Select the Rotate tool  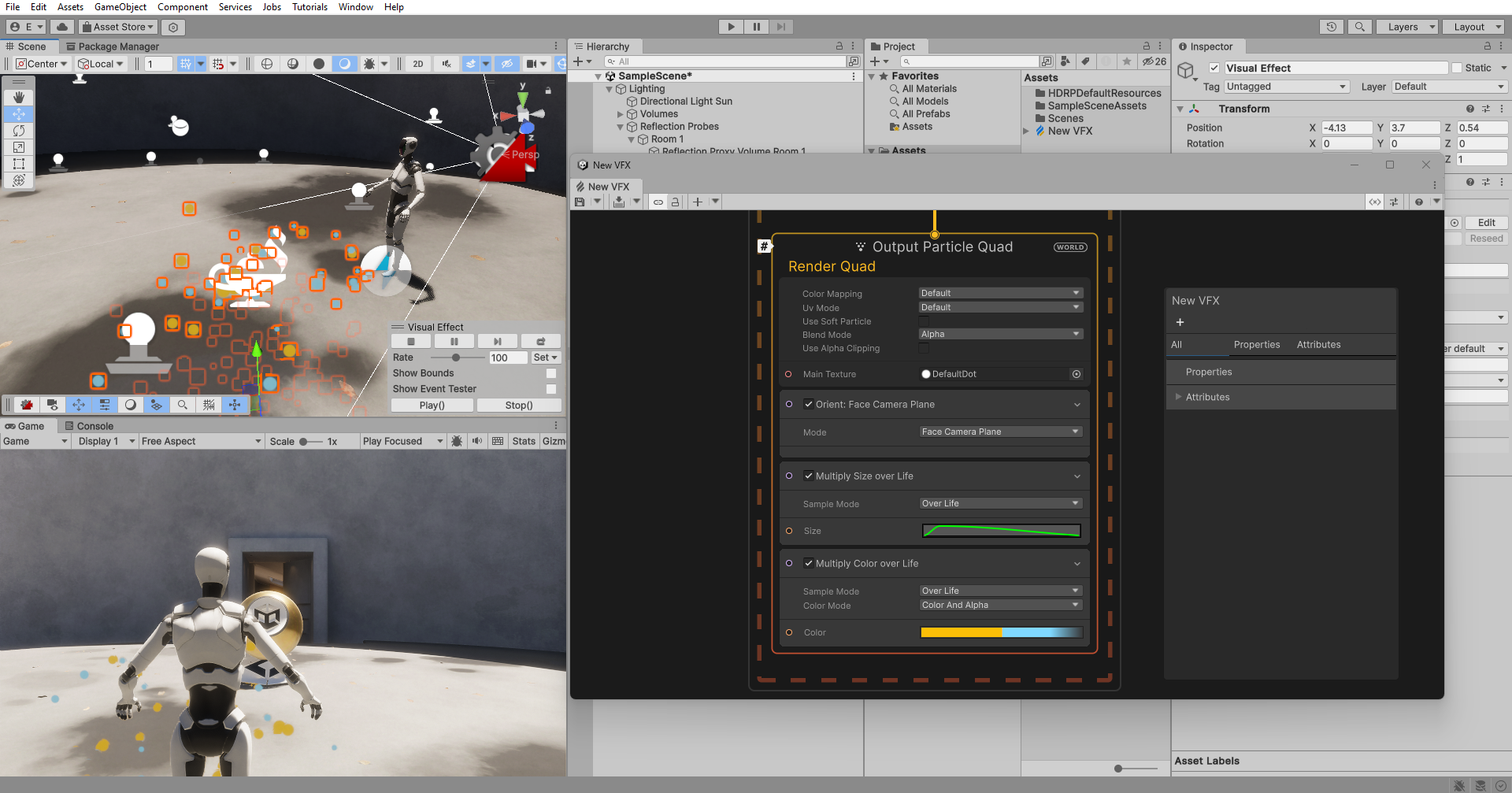19,131
